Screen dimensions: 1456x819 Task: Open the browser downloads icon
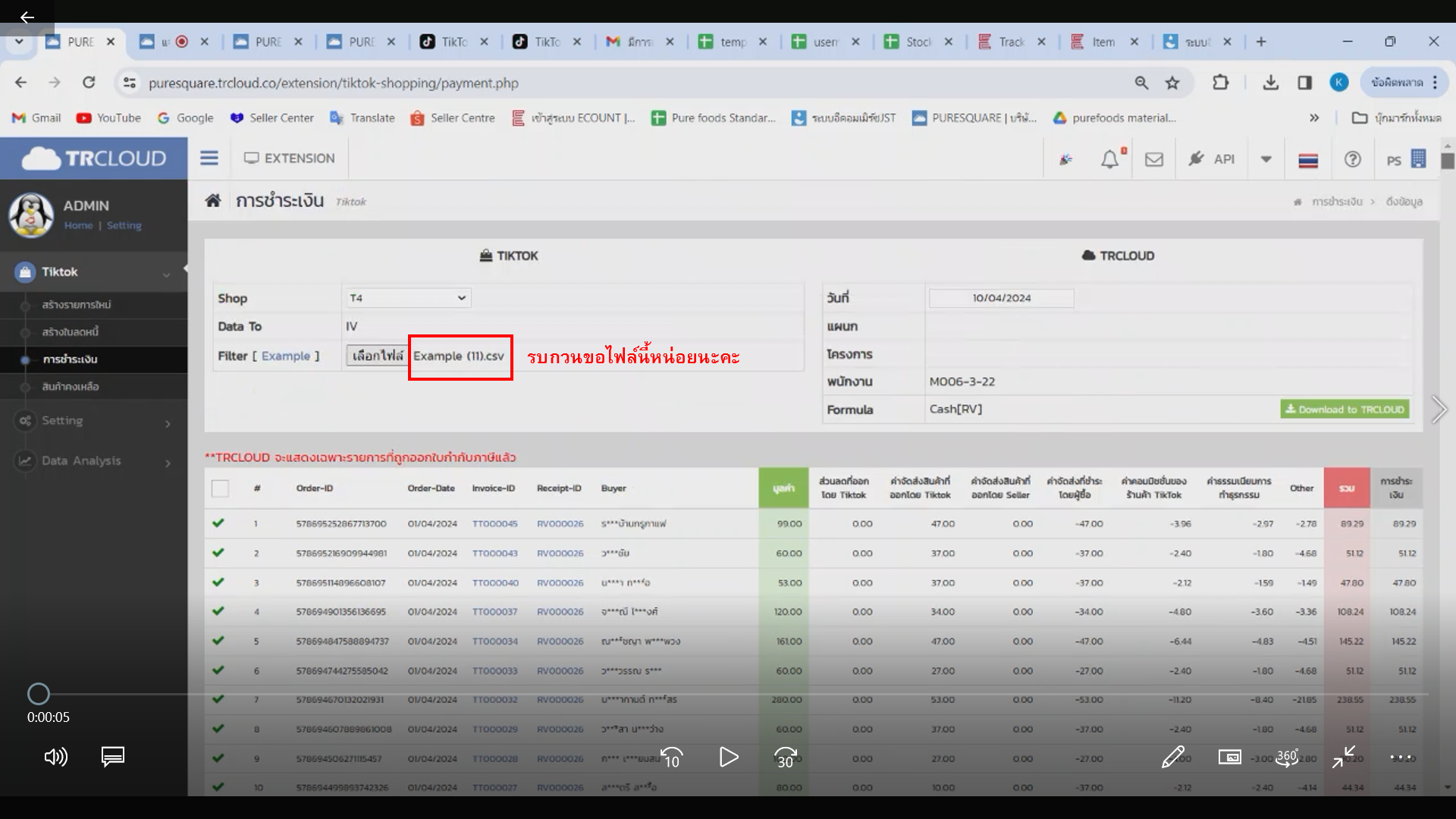1271,83
